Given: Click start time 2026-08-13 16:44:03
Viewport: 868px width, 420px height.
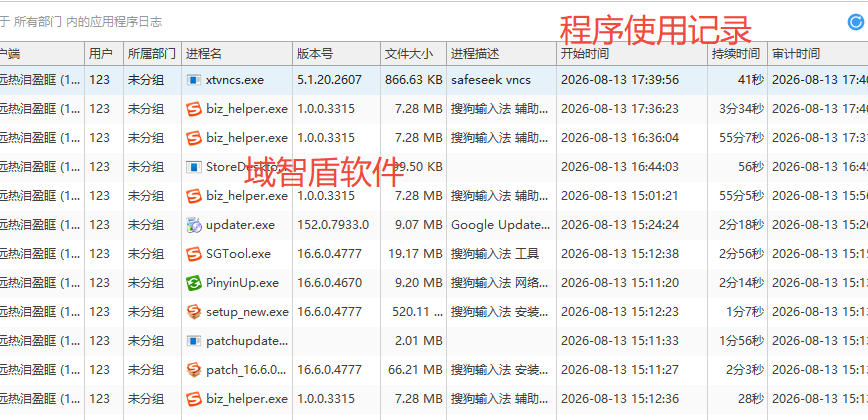Looking at the screenshot, I should point(619,167).
